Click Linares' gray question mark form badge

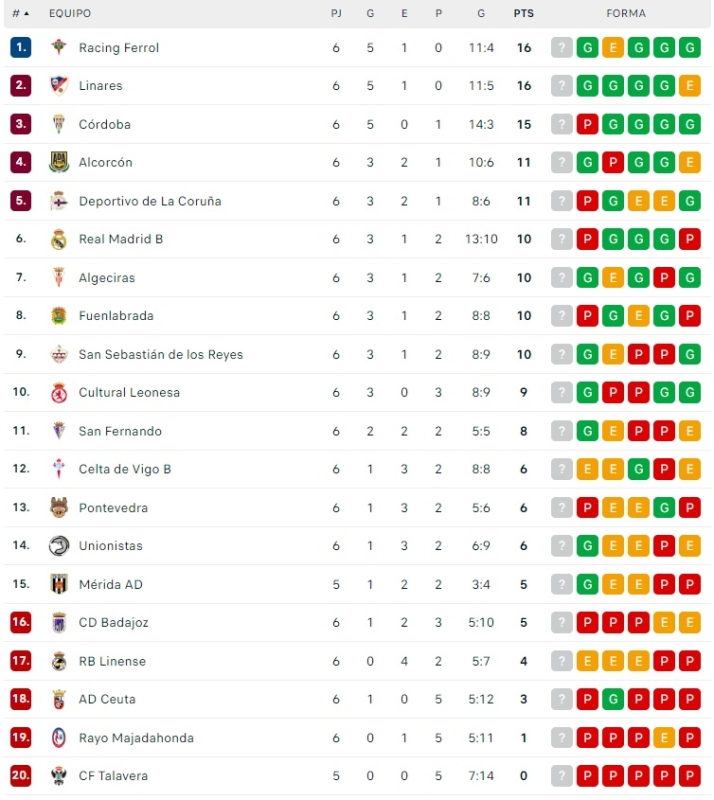point(562,86)
